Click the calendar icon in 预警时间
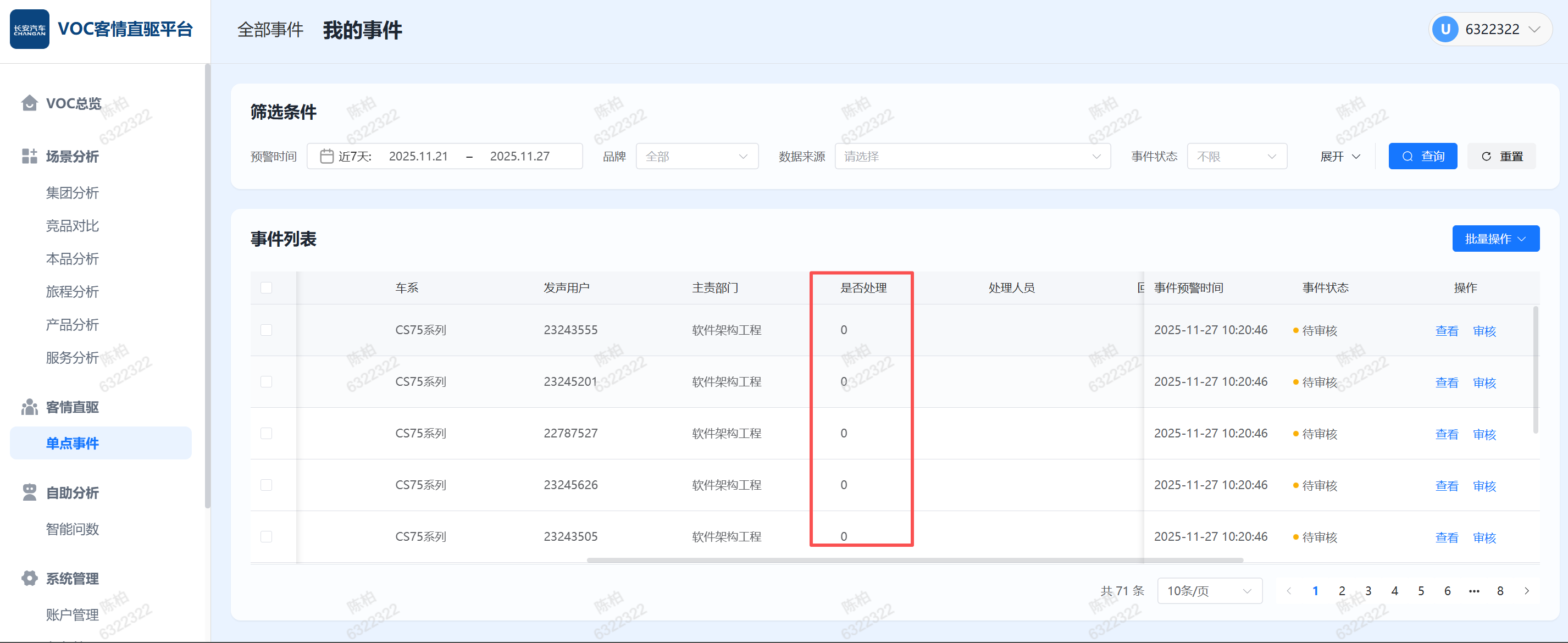Image resolution: width=1568 pixels, height=643 pixels. (x=327, y=157)
